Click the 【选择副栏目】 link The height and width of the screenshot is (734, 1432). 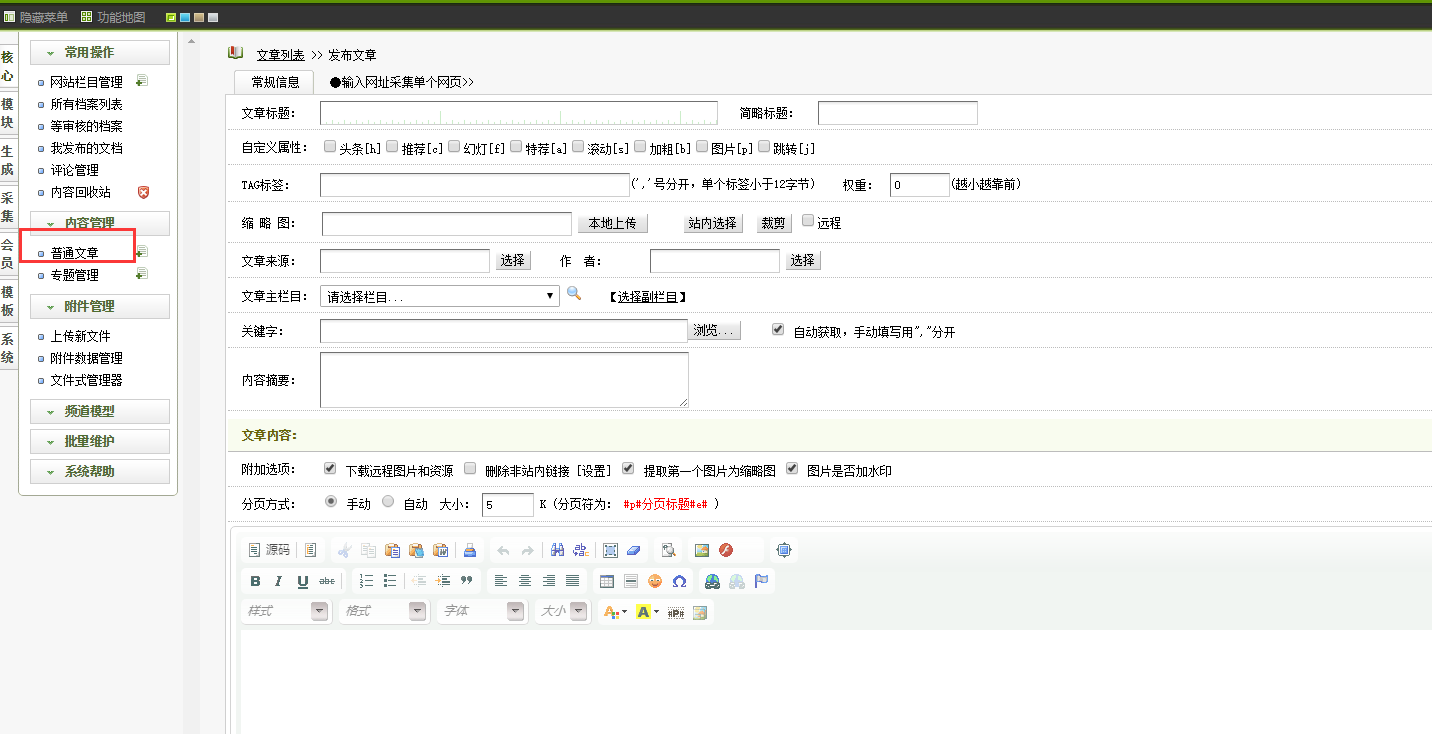pyautogui.click(x=647, y=297)
